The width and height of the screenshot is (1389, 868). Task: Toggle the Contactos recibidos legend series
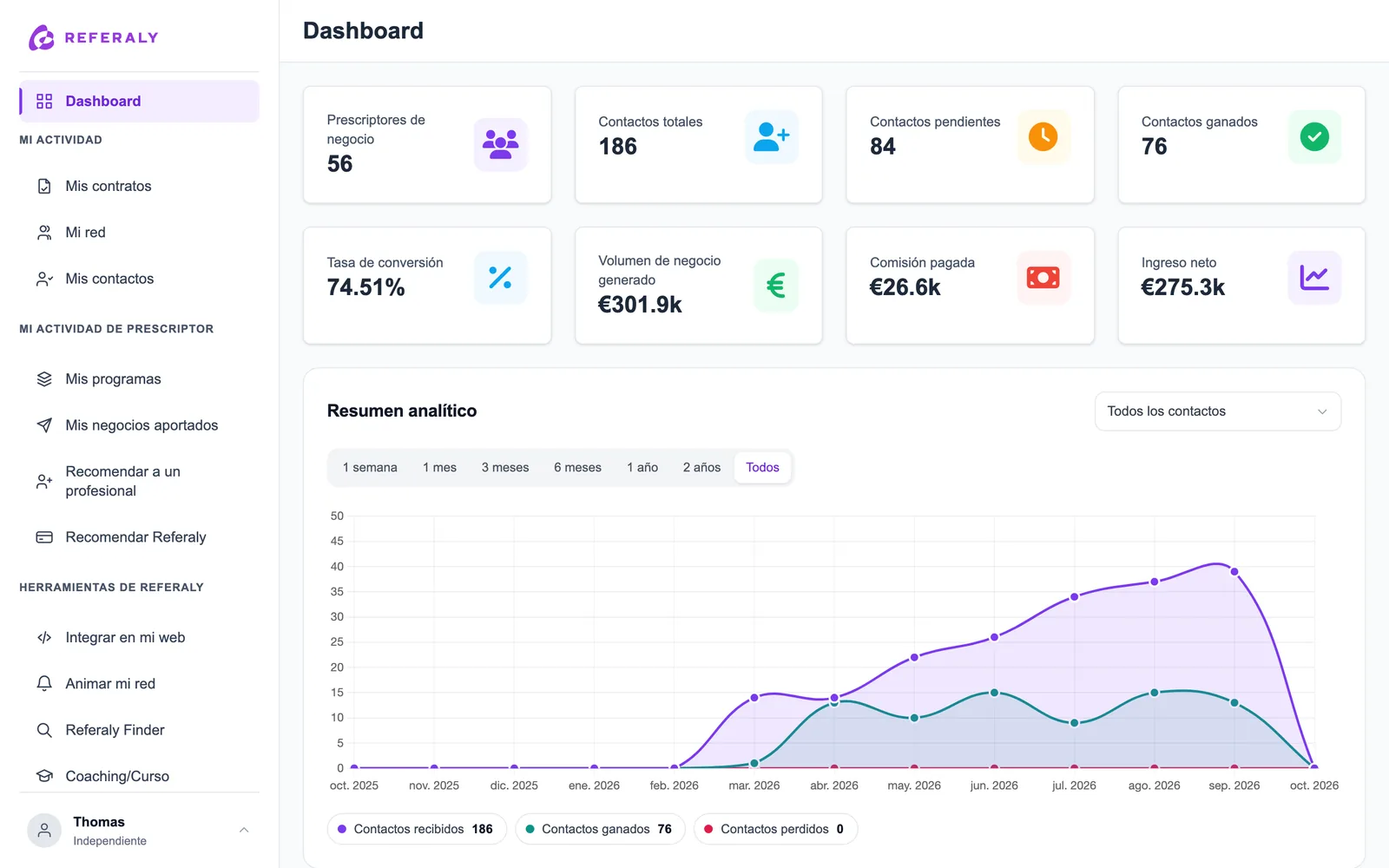pos(416,829)
